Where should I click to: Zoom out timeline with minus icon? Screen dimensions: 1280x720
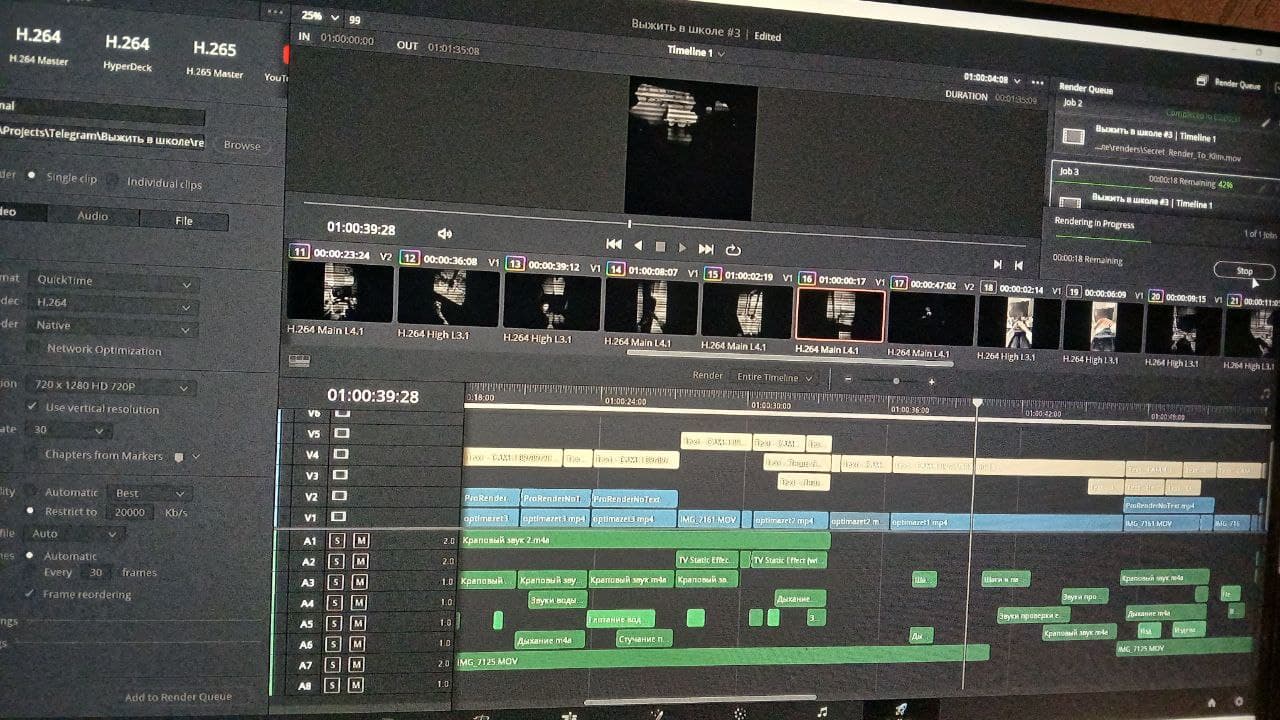848,380
